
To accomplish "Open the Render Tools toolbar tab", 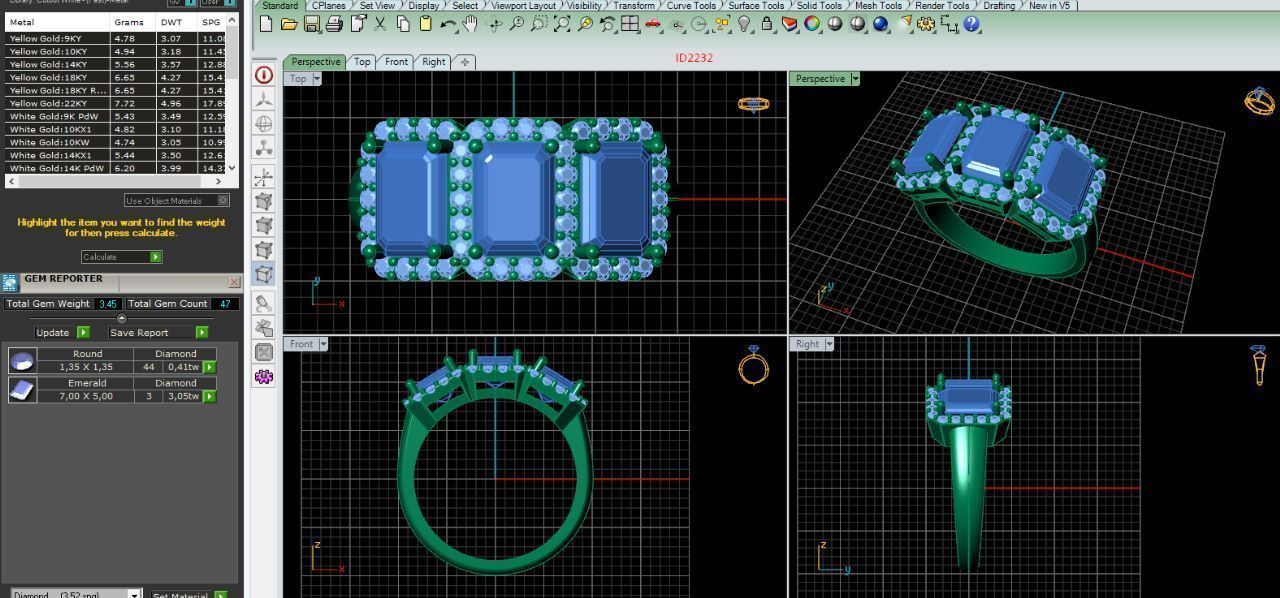I will click(942, 6).
